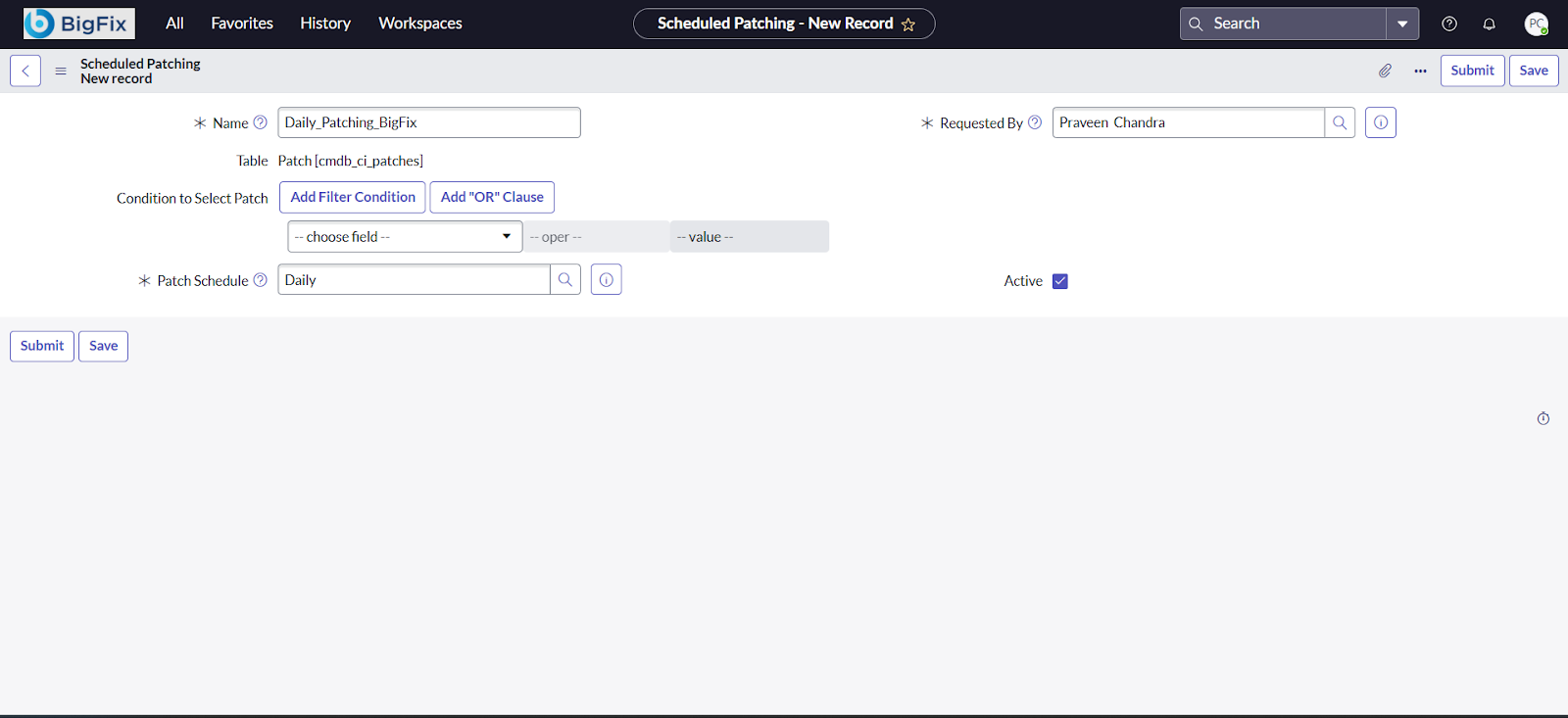Open the help question mark icon
The height and width of the screenshot is (718, 1568).
click(1449, 24)
